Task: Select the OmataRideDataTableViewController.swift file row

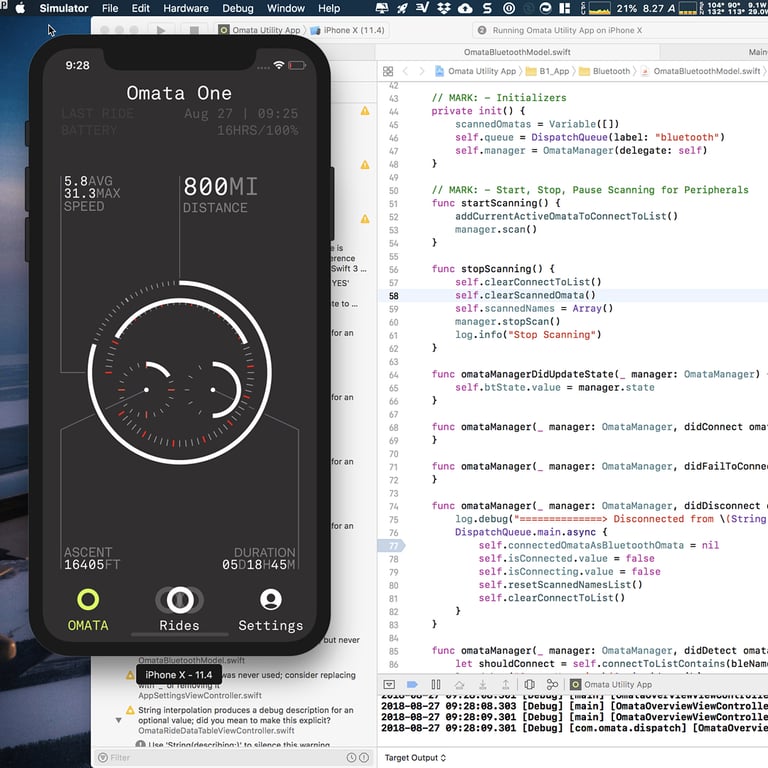Action: (x=216, y=731)
